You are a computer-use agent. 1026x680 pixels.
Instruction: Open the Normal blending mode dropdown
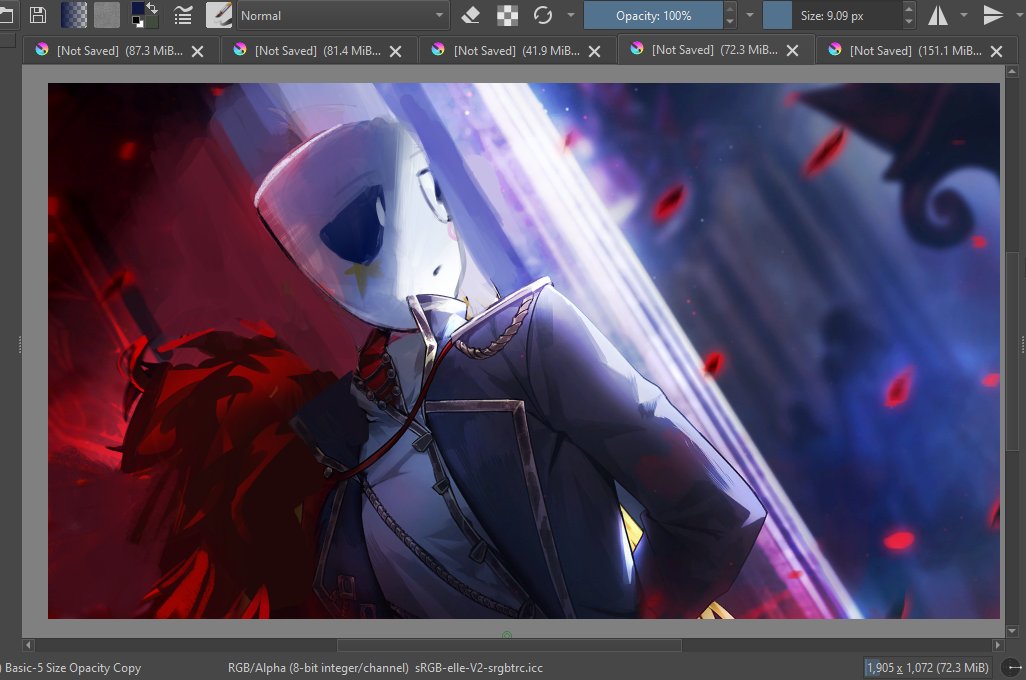tap(343, 15)
